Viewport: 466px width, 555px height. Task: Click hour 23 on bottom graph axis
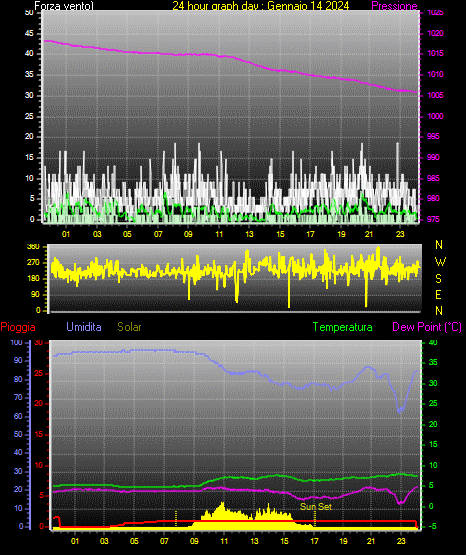401,541
